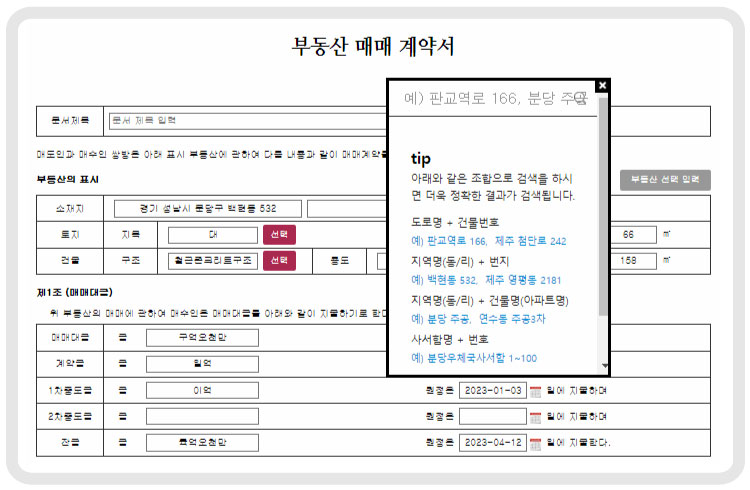Select the 계약금 amount field
The image size is (750, 490).
[202, 364]
